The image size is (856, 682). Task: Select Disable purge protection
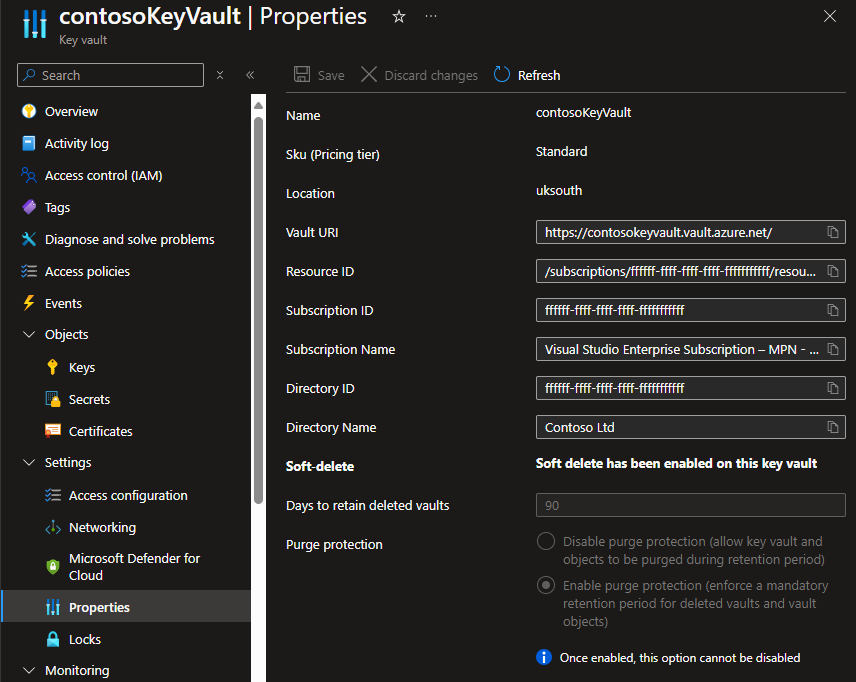click(545, 540)
